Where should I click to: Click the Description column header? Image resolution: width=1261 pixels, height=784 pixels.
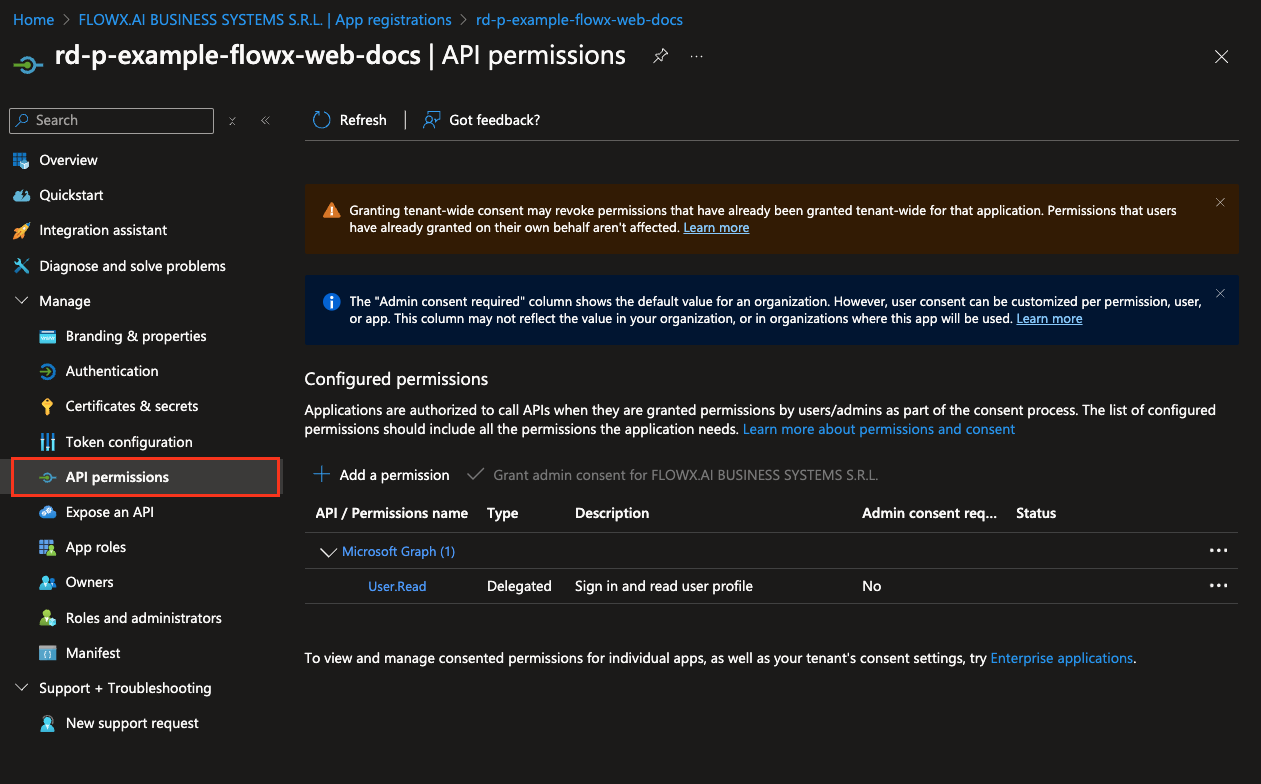click(x=612, y=513)
